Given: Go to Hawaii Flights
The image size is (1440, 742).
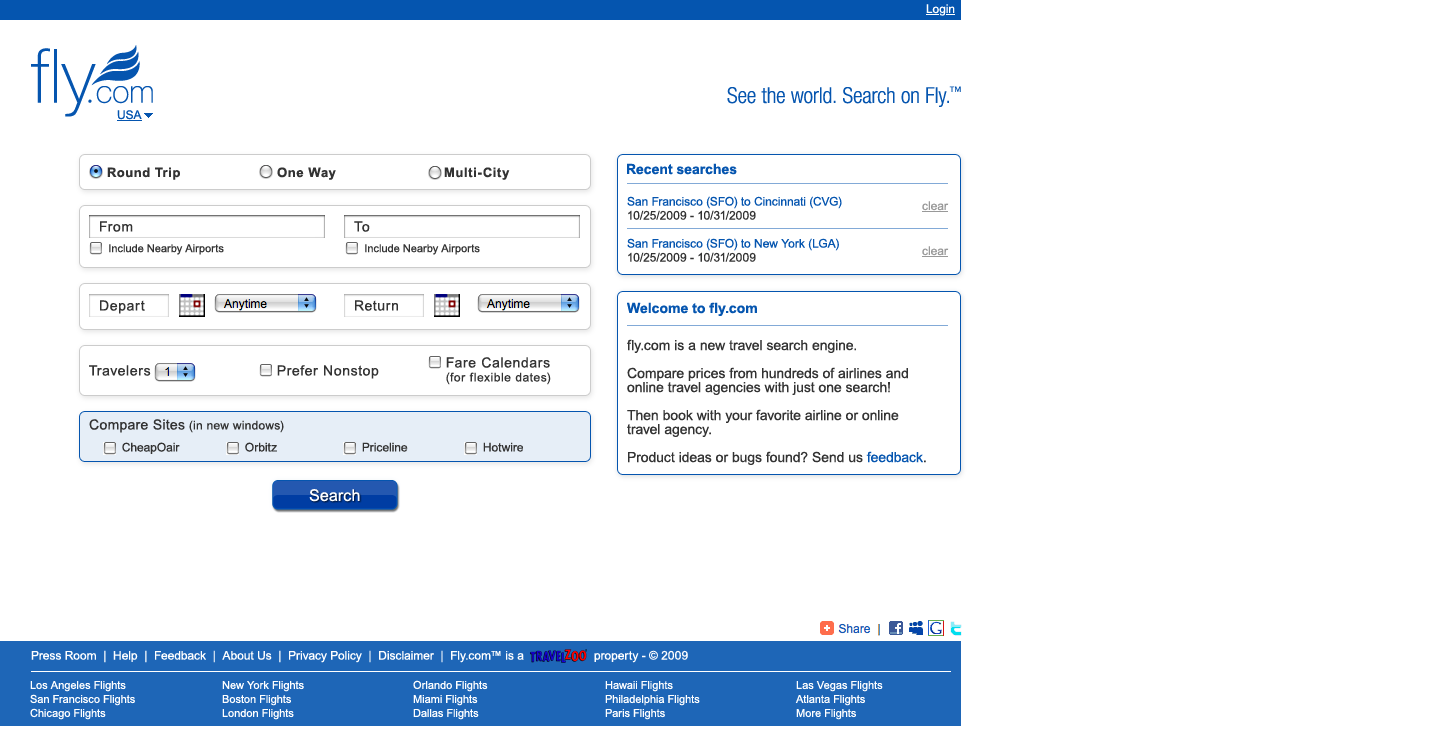Looking at the screenshot, I should coord(639,686).
